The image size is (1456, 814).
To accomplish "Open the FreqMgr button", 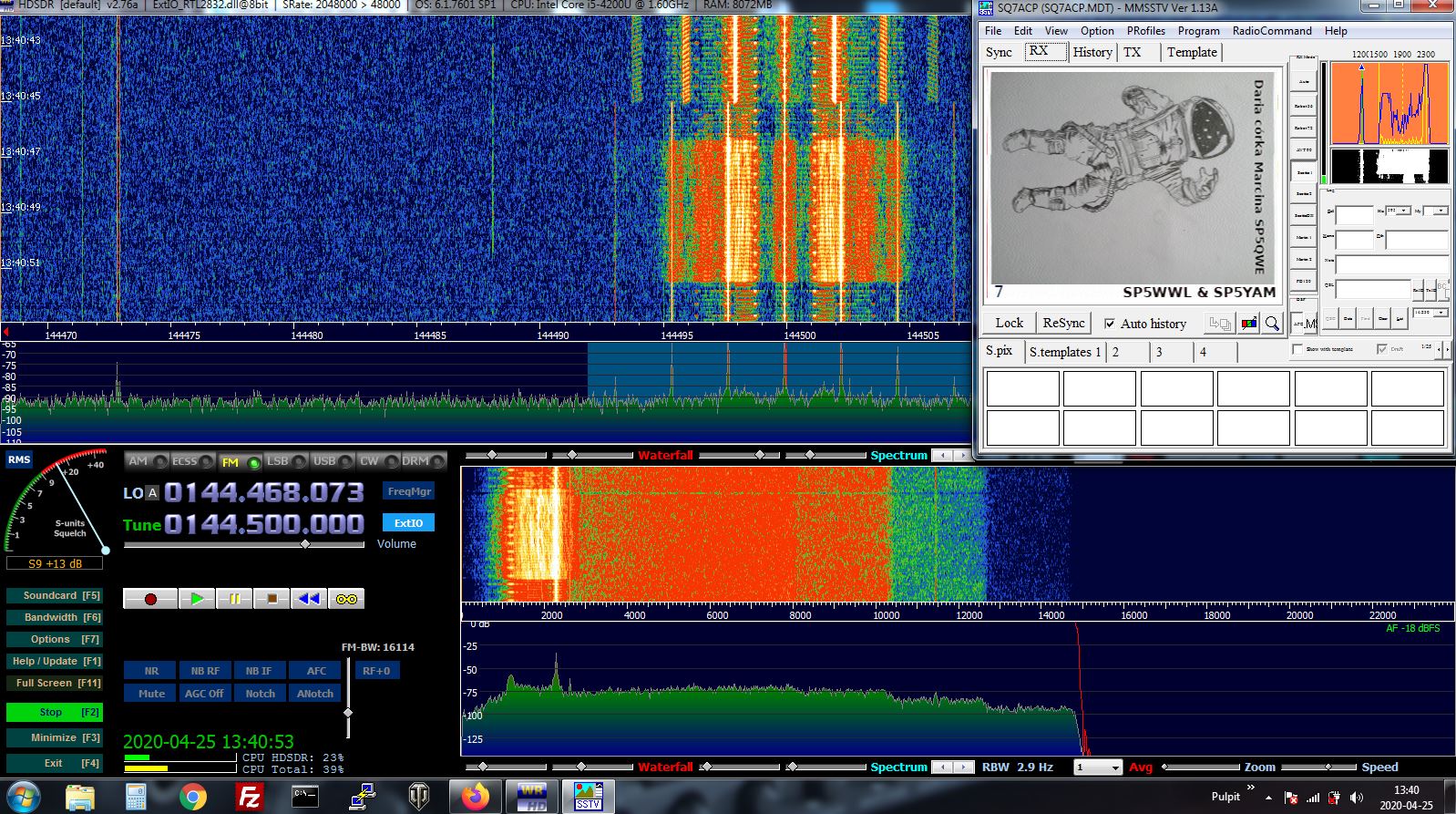I will coord(409,491).
